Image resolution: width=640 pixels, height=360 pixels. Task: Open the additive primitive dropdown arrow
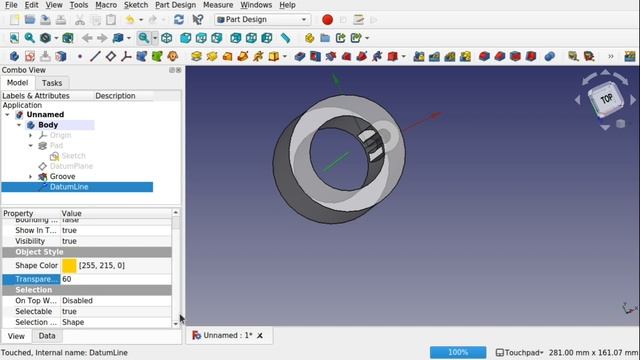284,56
